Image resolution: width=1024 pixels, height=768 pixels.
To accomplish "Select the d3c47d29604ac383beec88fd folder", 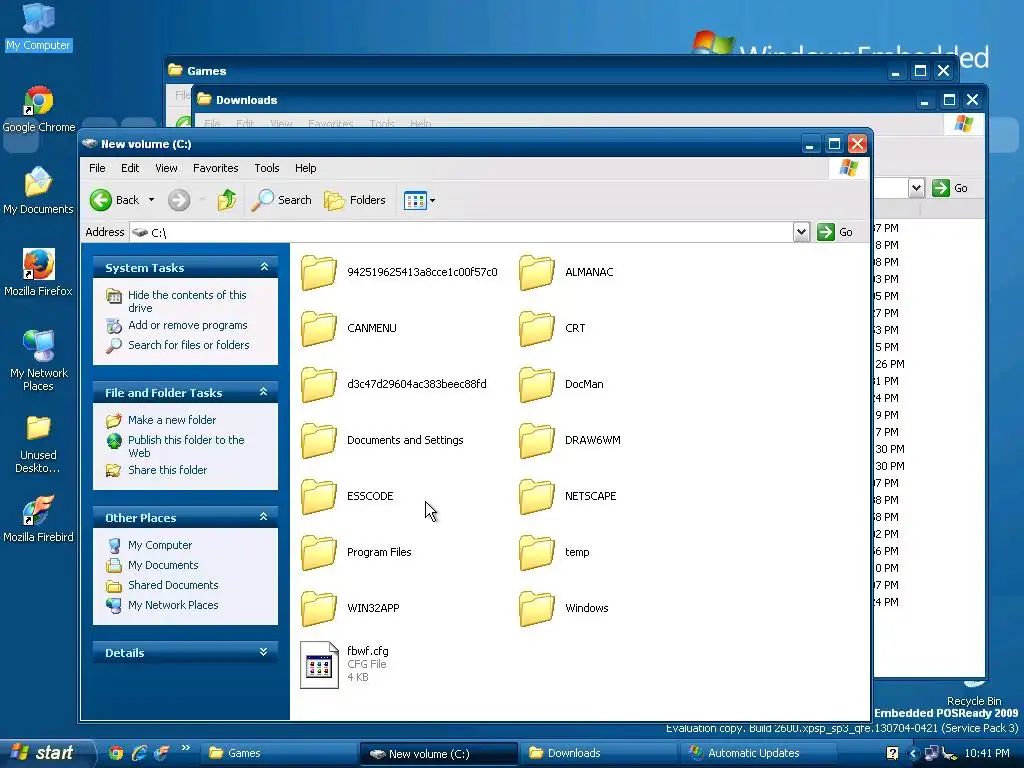I will pos(319,384).
